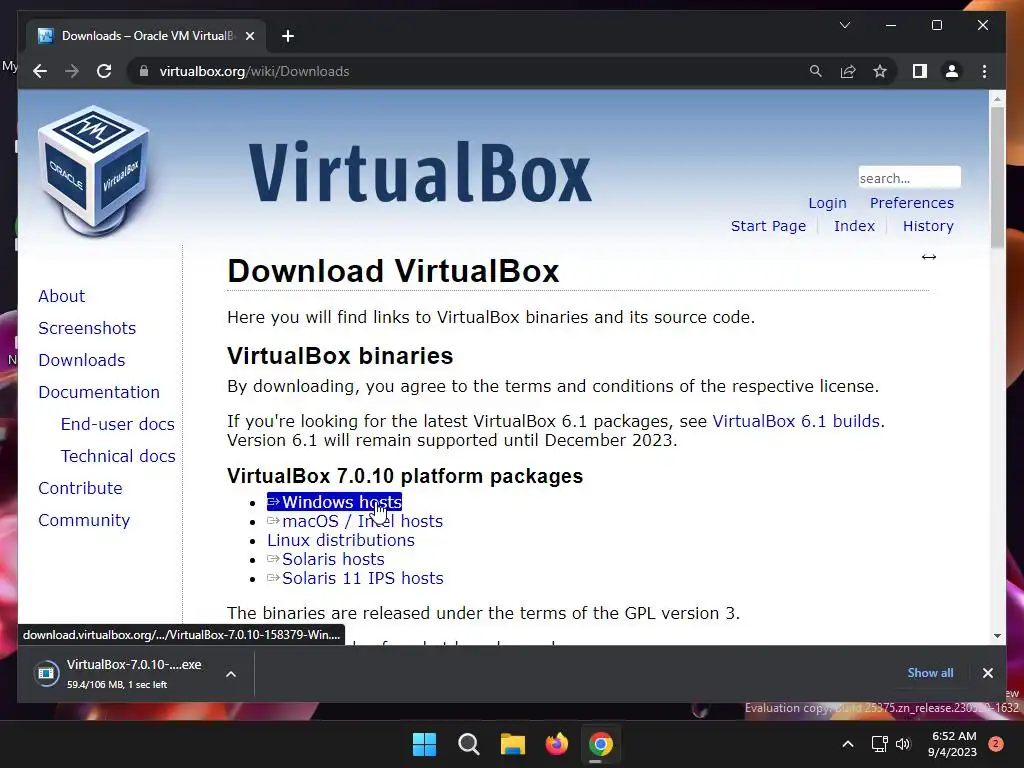Open the clock showing 6:52 AM
The width and height of the screenshot is (1024, 768).
[953, 744]
